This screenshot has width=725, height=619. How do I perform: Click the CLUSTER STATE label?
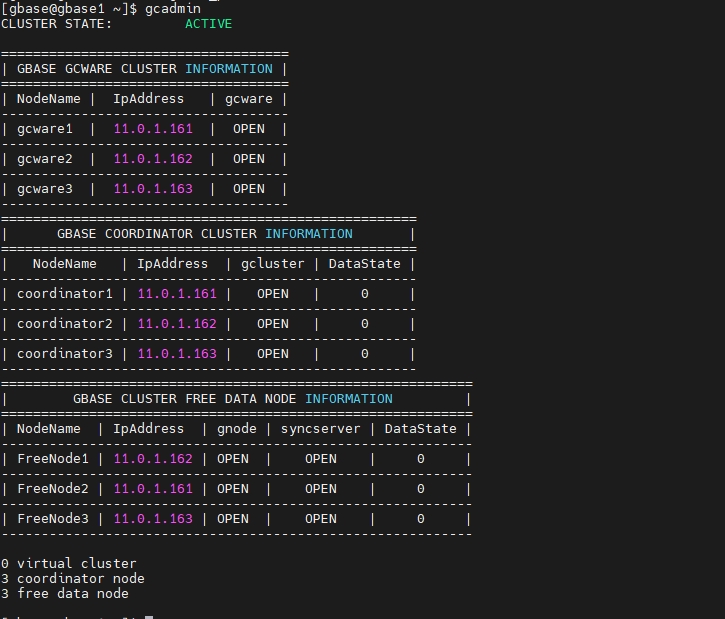[x=56, y=24]
